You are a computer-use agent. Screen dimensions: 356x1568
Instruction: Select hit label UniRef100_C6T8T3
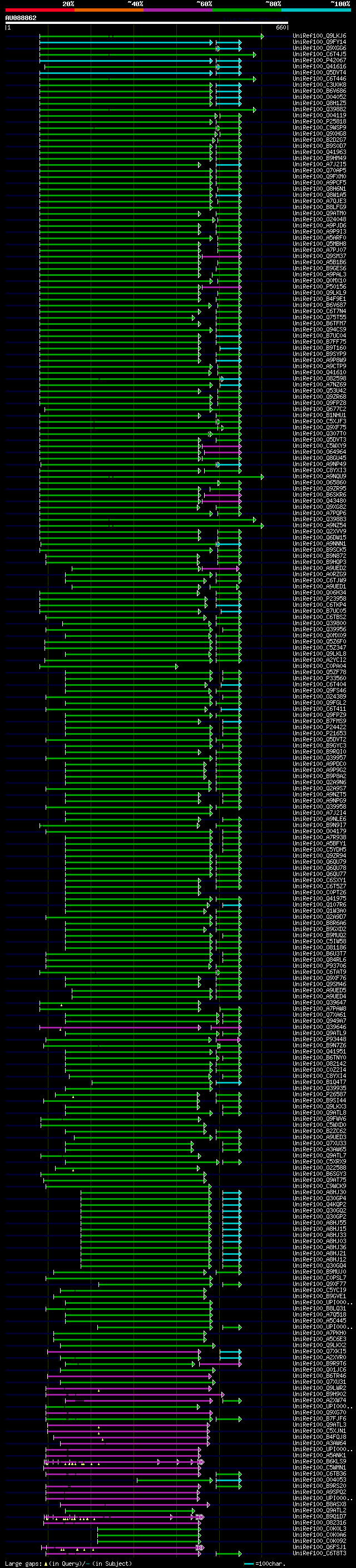[319, 1553]
